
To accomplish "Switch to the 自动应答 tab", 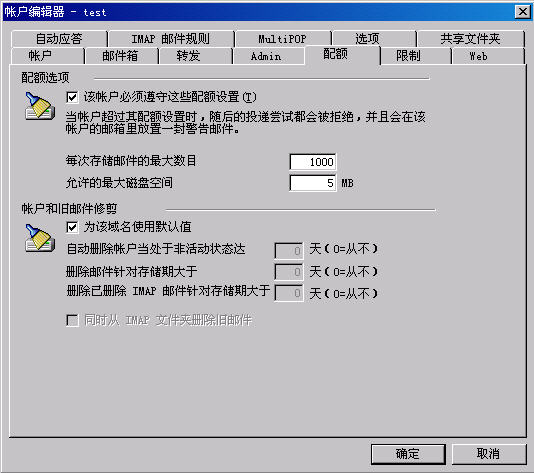I will [x=59, y=39].
